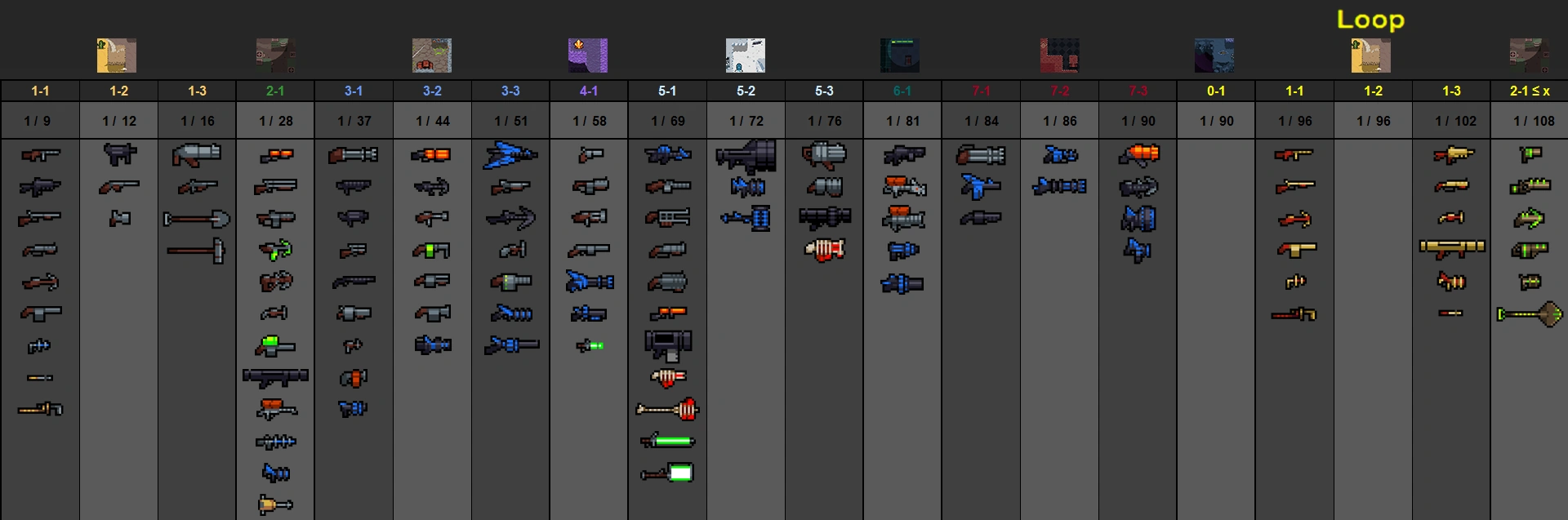Click the '1 / 108' value
This screenshot has width=1568, height=520.
pyautogui.click(x=1535, y=121)
